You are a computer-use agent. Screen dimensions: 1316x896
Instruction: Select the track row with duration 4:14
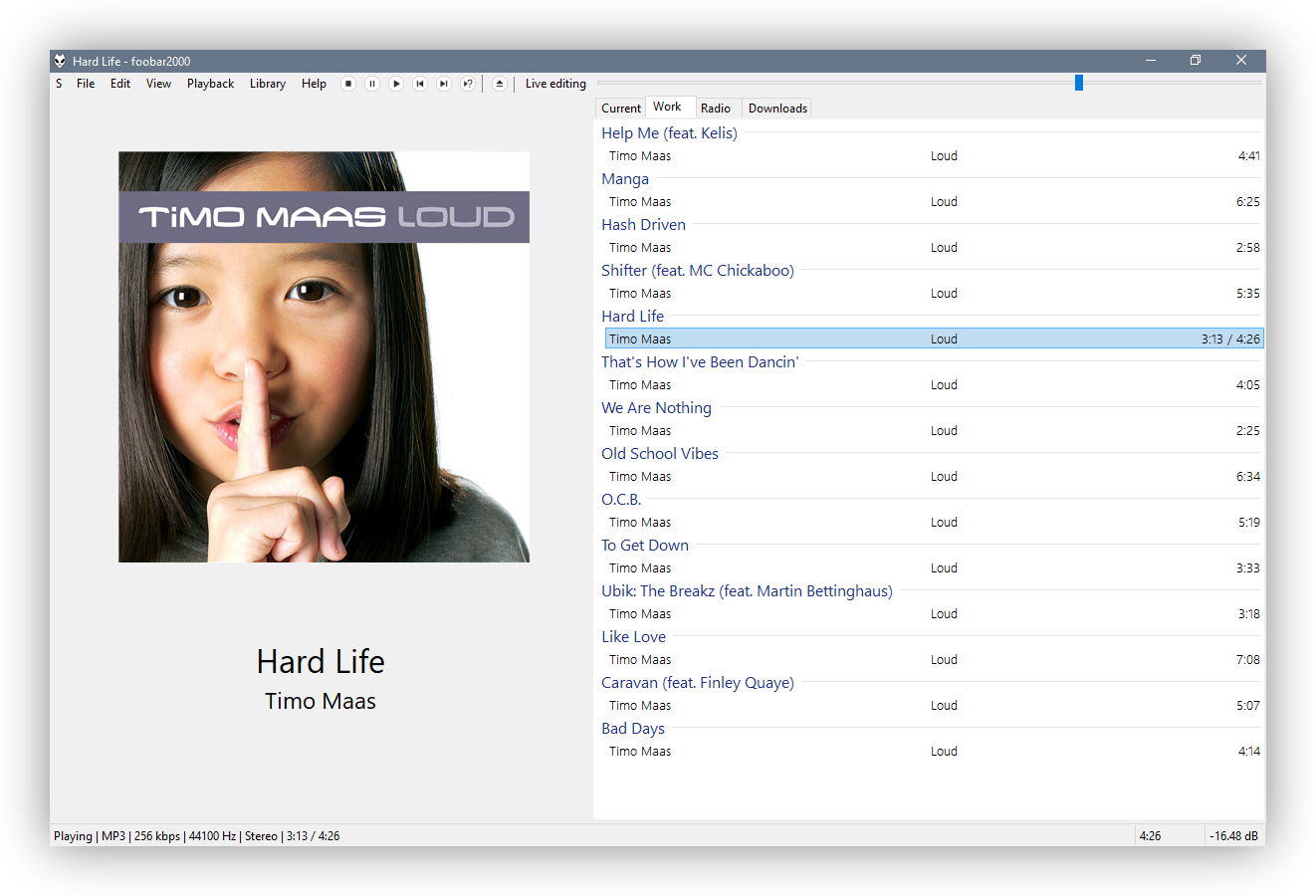(x=934, y=751)
